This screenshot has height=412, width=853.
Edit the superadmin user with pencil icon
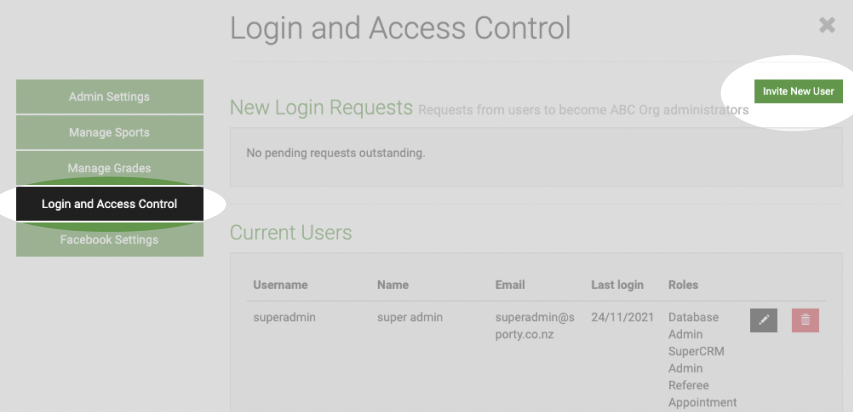click(x=763, y=320)
